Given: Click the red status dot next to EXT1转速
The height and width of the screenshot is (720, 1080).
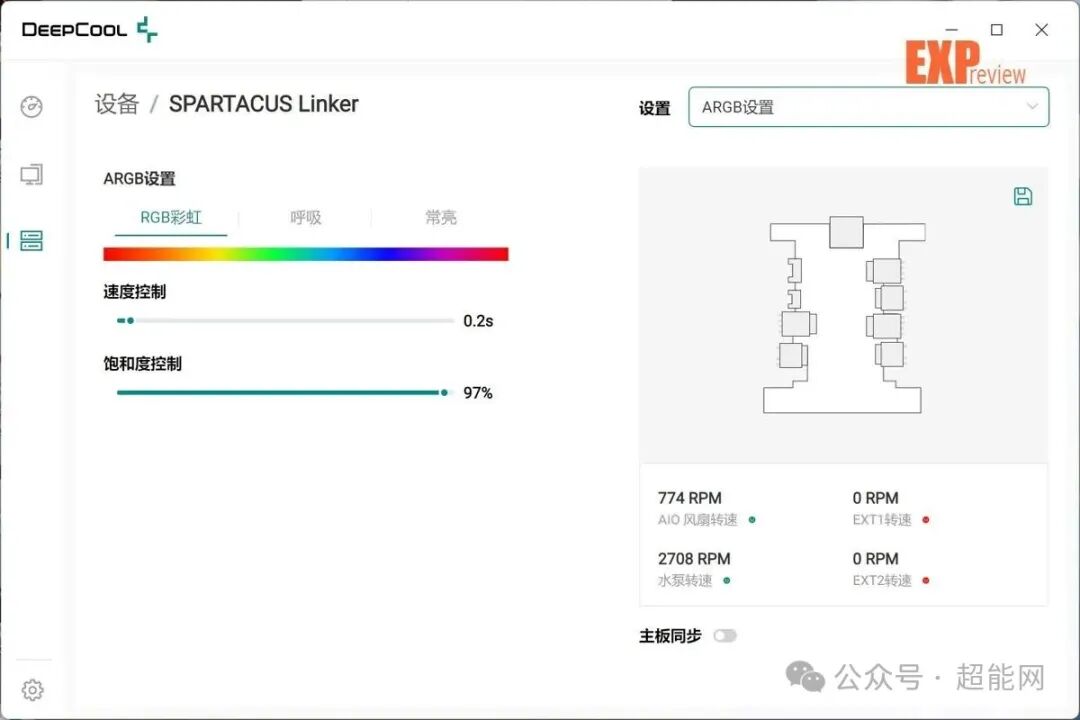Looking at the screenshot, I should coord(927,520).
